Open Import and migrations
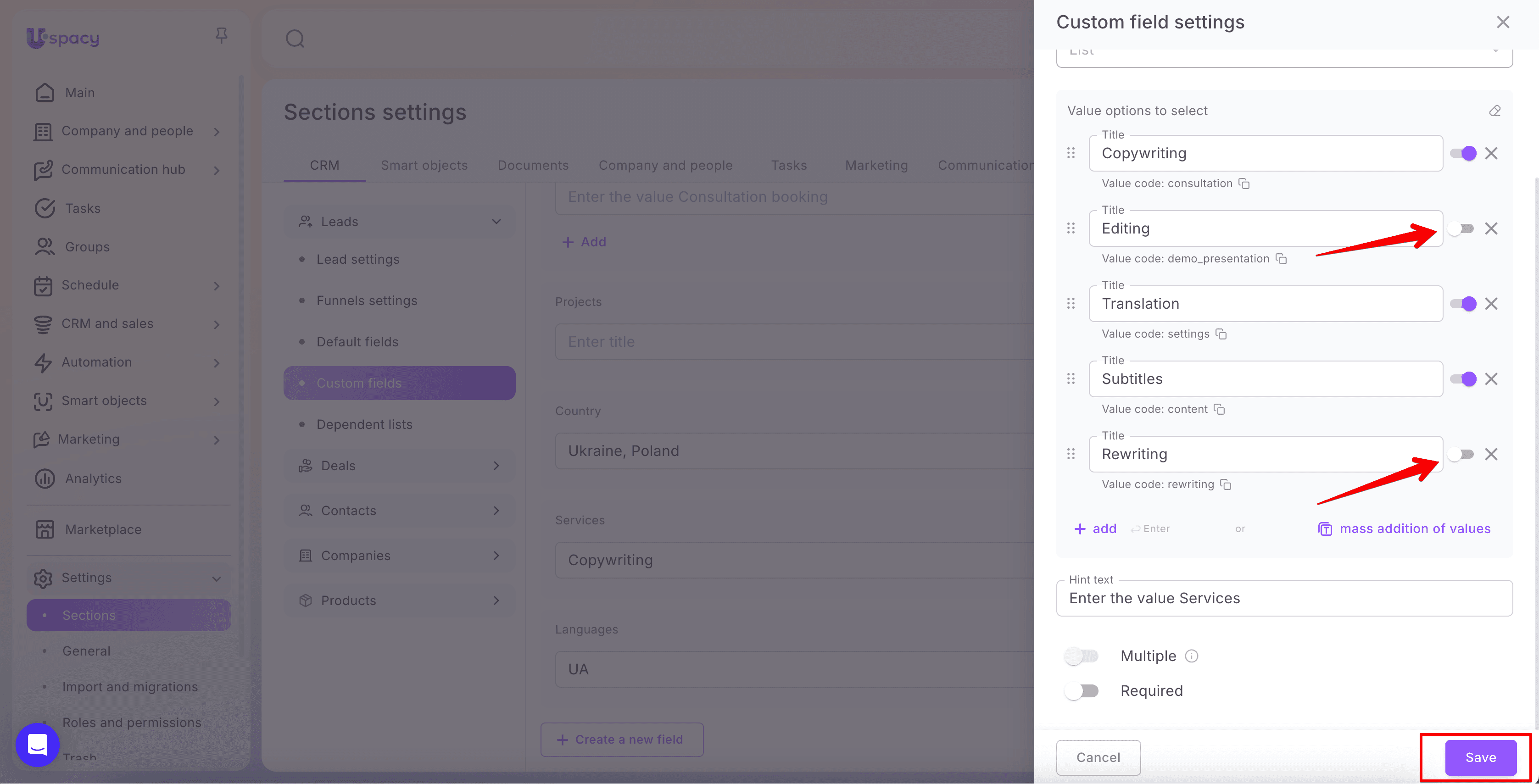This screenshot has height=784, width=1539. point(130,687)
